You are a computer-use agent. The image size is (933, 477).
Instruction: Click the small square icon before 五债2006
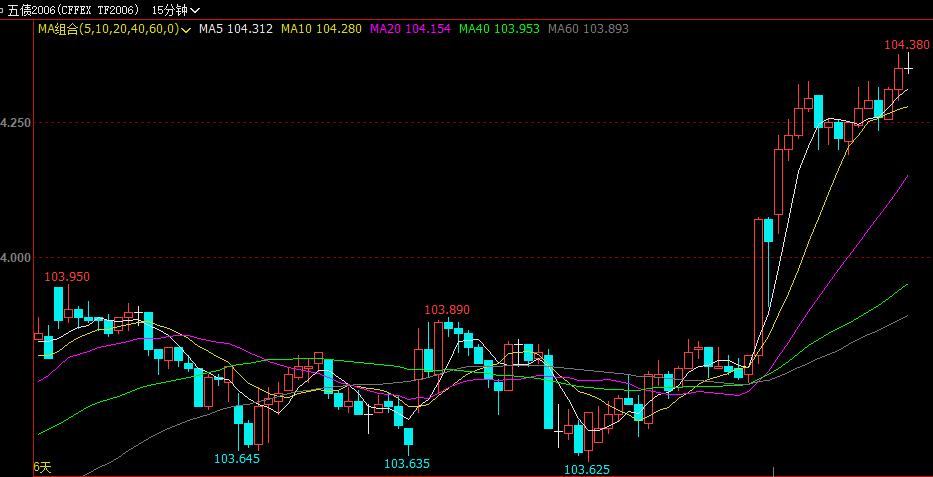click(2, 9)
